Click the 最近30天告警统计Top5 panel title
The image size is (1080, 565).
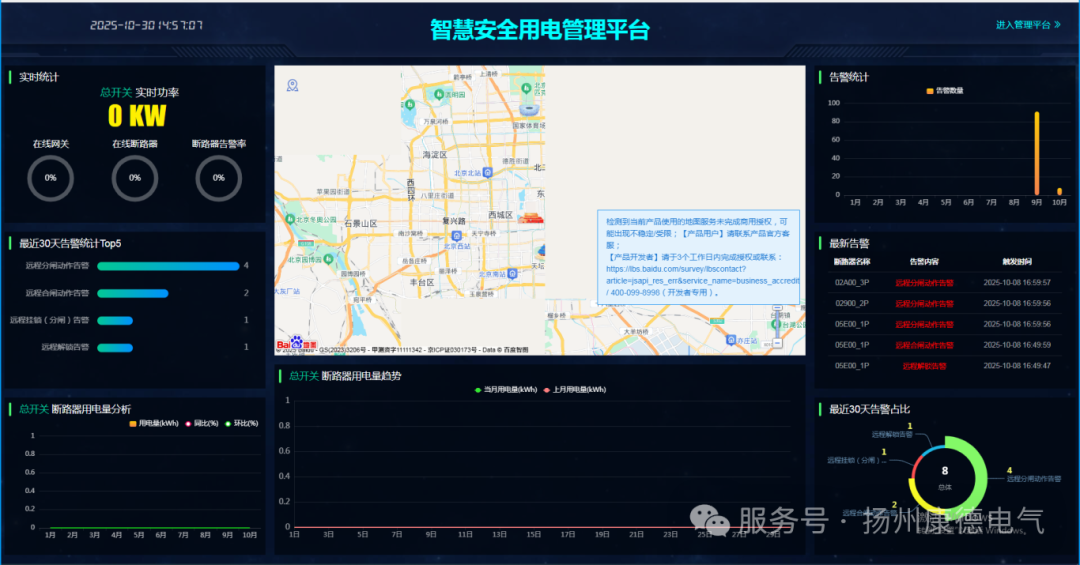pos(70,243)
